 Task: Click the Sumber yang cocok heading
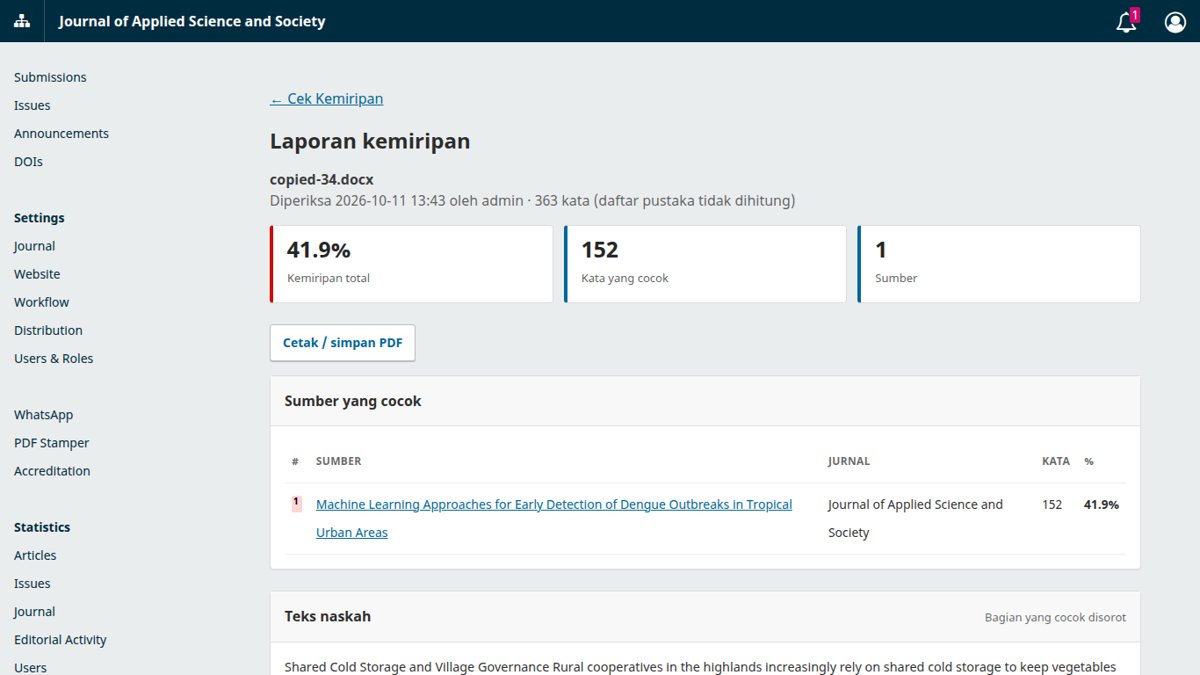pyautogui.click(x=353, y=401)
